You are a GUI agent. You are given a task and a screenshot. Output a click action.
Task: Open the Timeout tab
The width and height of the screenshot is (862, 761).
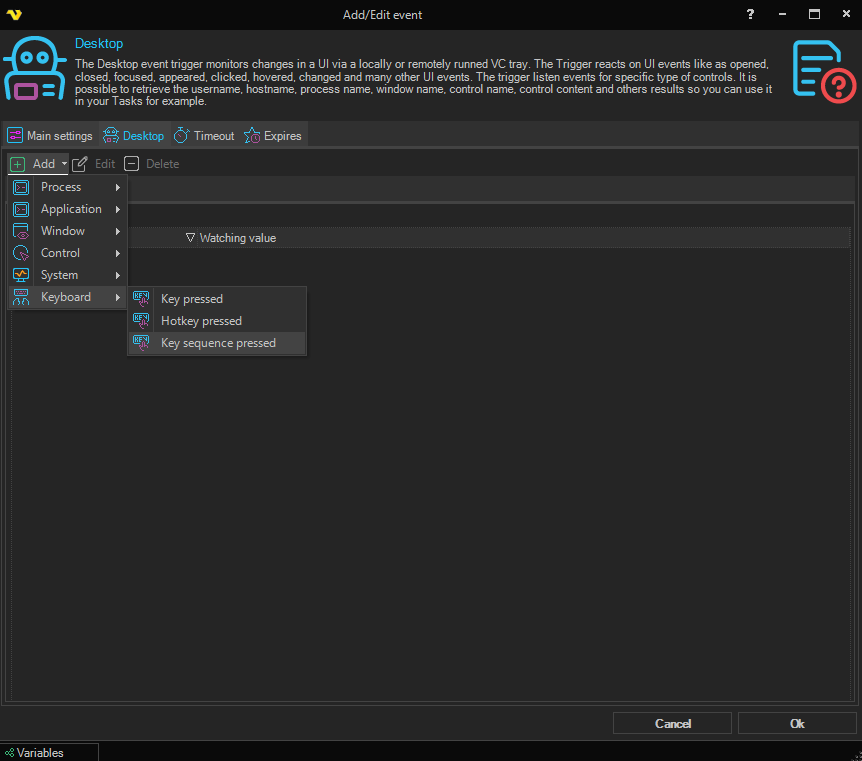click(x=204, y=136)
